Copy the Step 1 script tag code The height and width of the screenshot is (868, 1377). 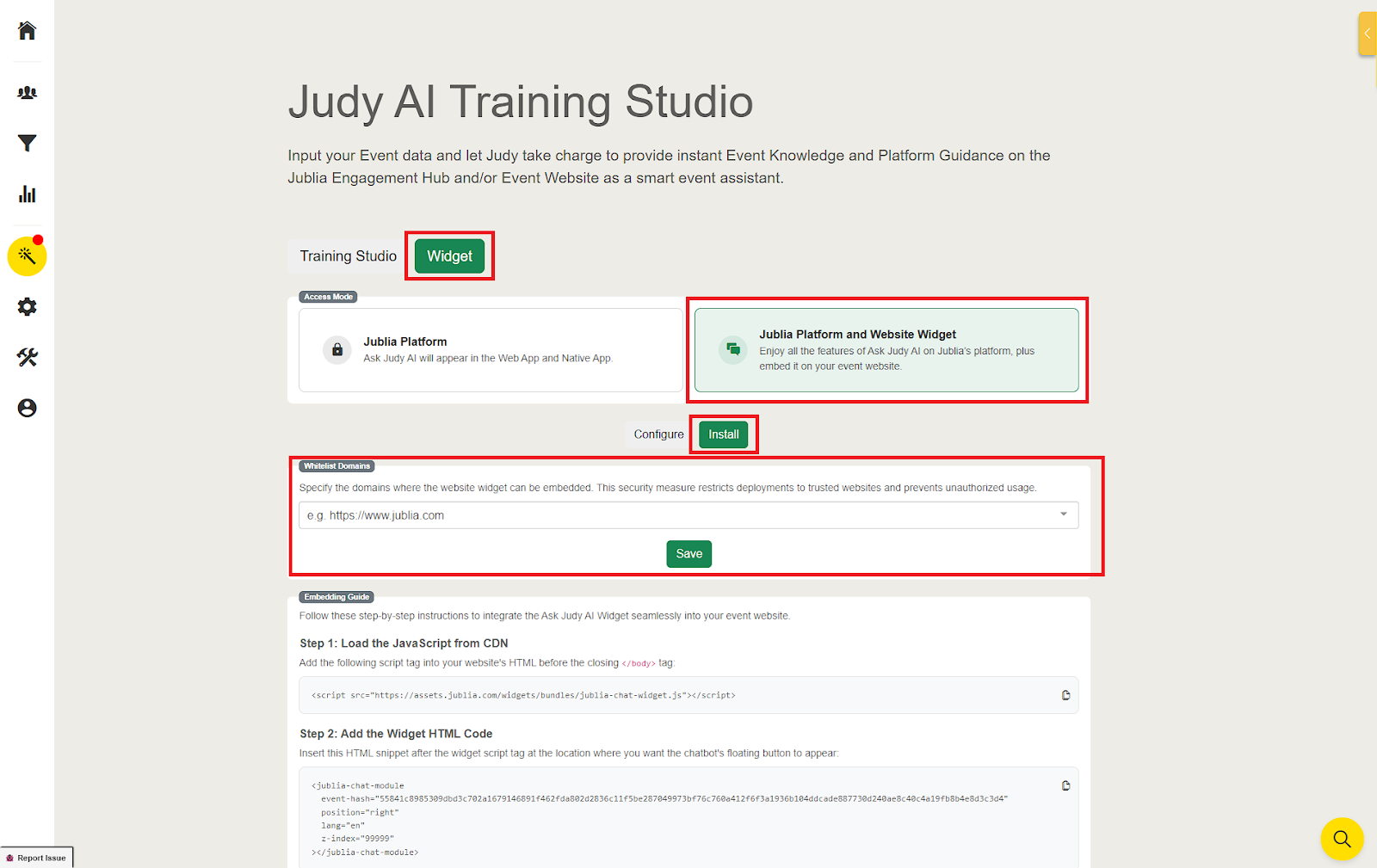click(x=1065, y=695)
